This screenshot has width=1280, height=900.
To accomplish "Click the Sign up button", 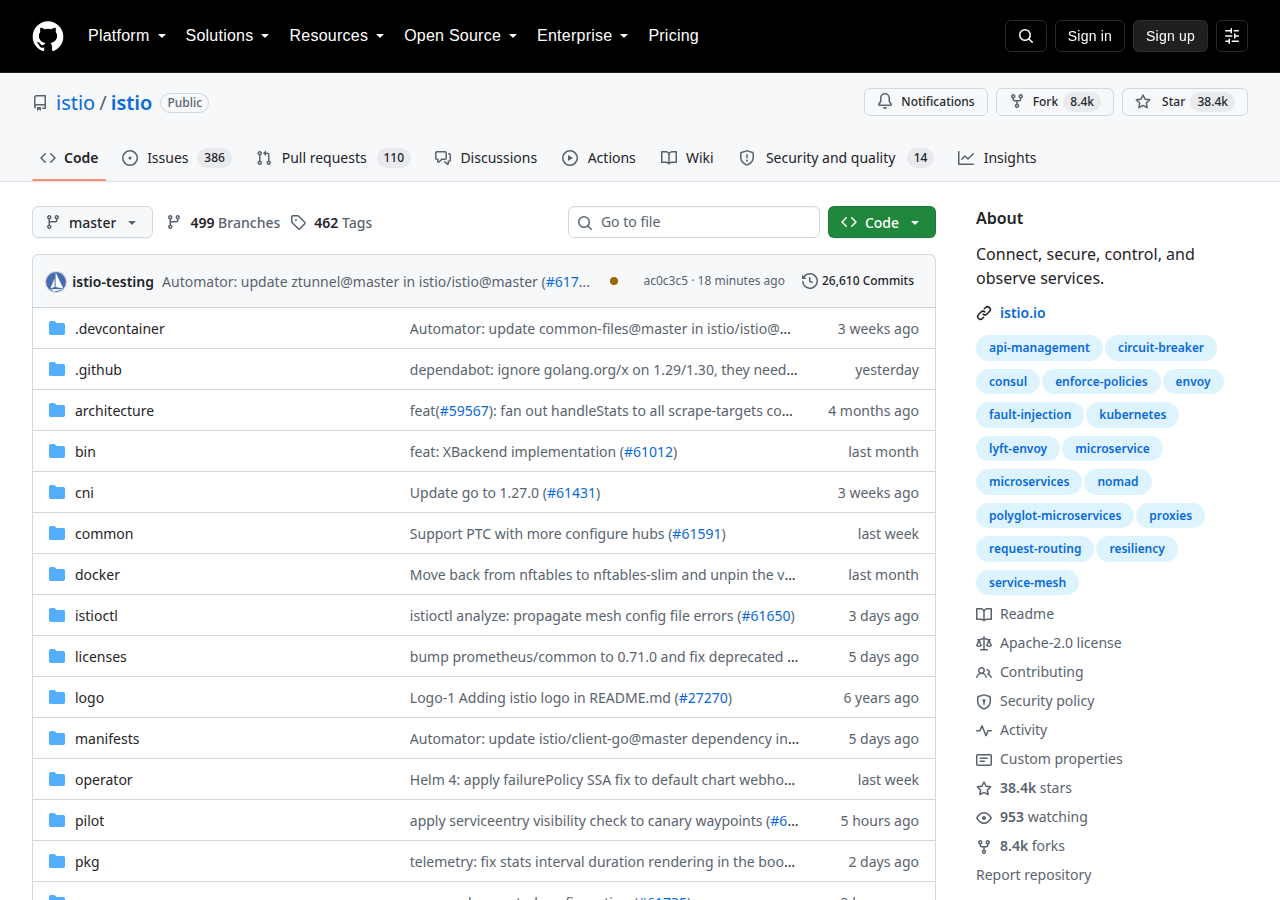I will click(x=1170, y=36).
